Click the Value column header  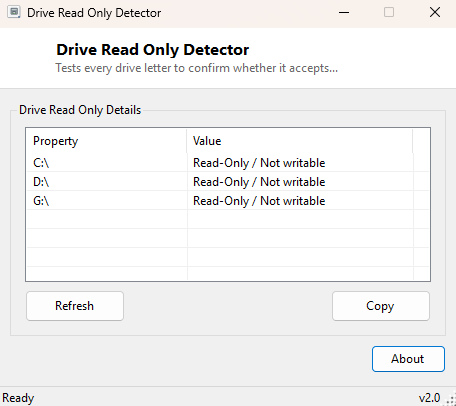(x=300, y=141)
